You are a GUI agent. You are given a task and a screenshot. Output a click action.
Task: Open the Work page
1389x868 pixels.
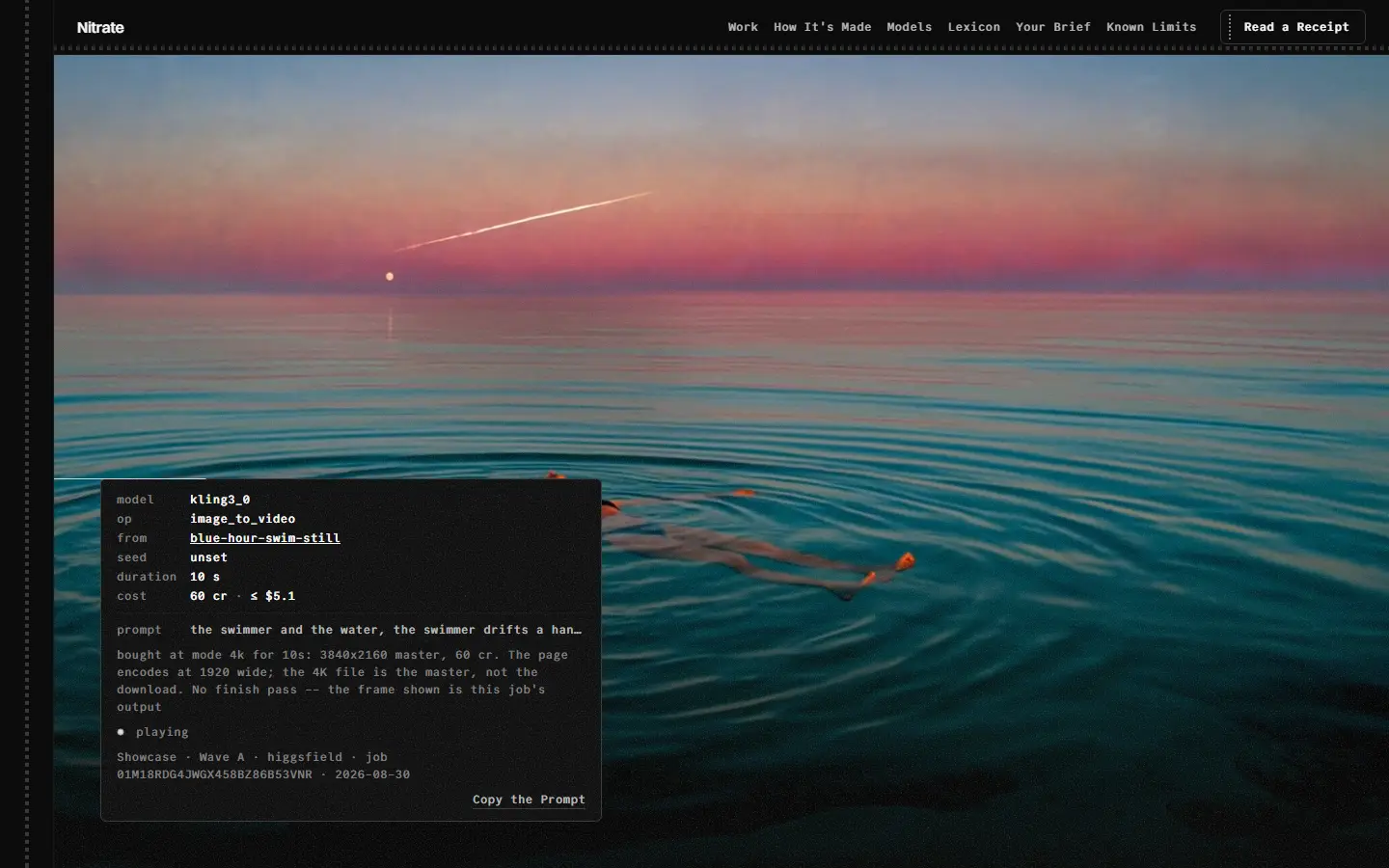click(x=743, y=27)
